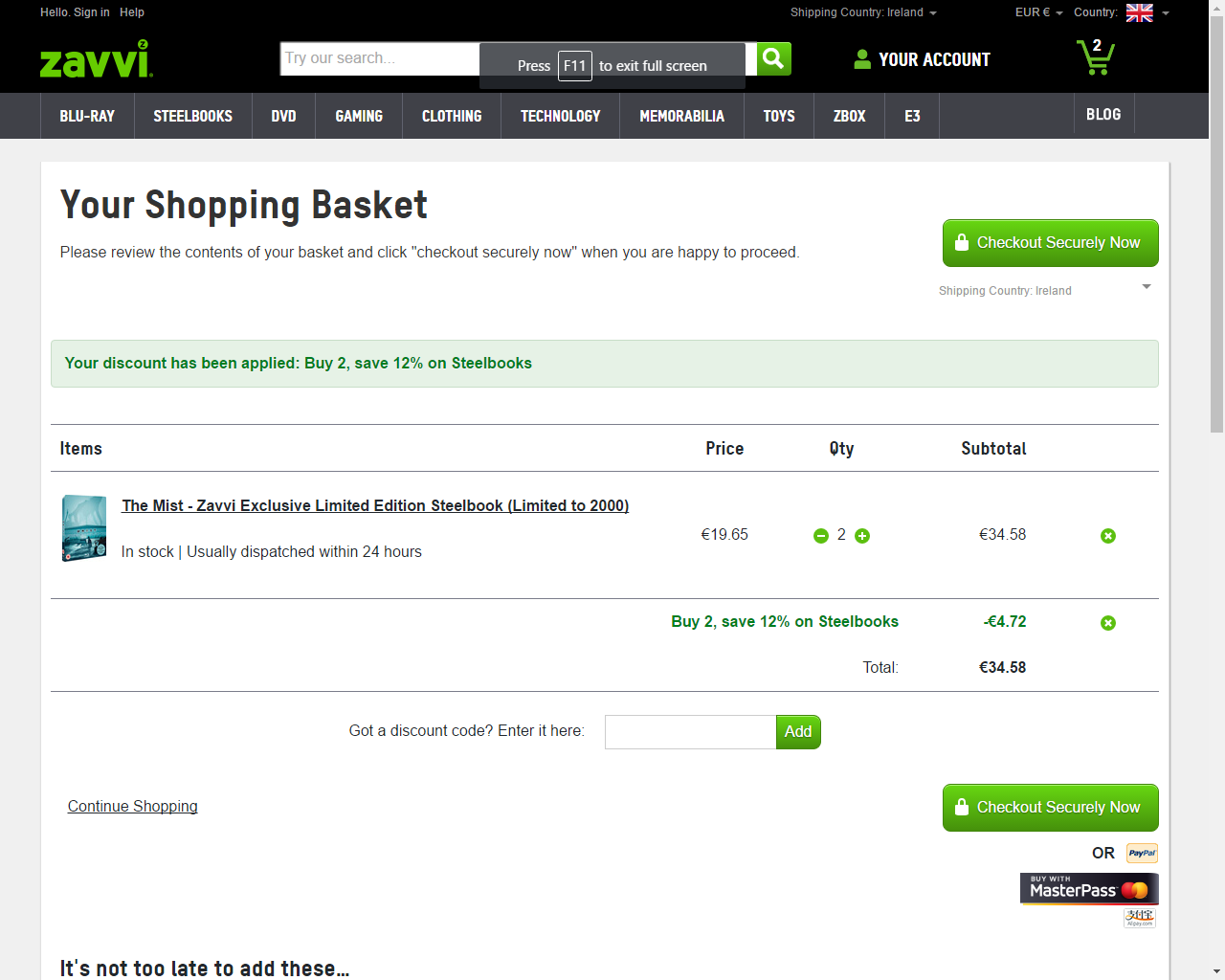Viewport: 1225px width, 980px height.
Task: Decrease quantity of The Mist steelbook
Action: [x=821, y=536]
